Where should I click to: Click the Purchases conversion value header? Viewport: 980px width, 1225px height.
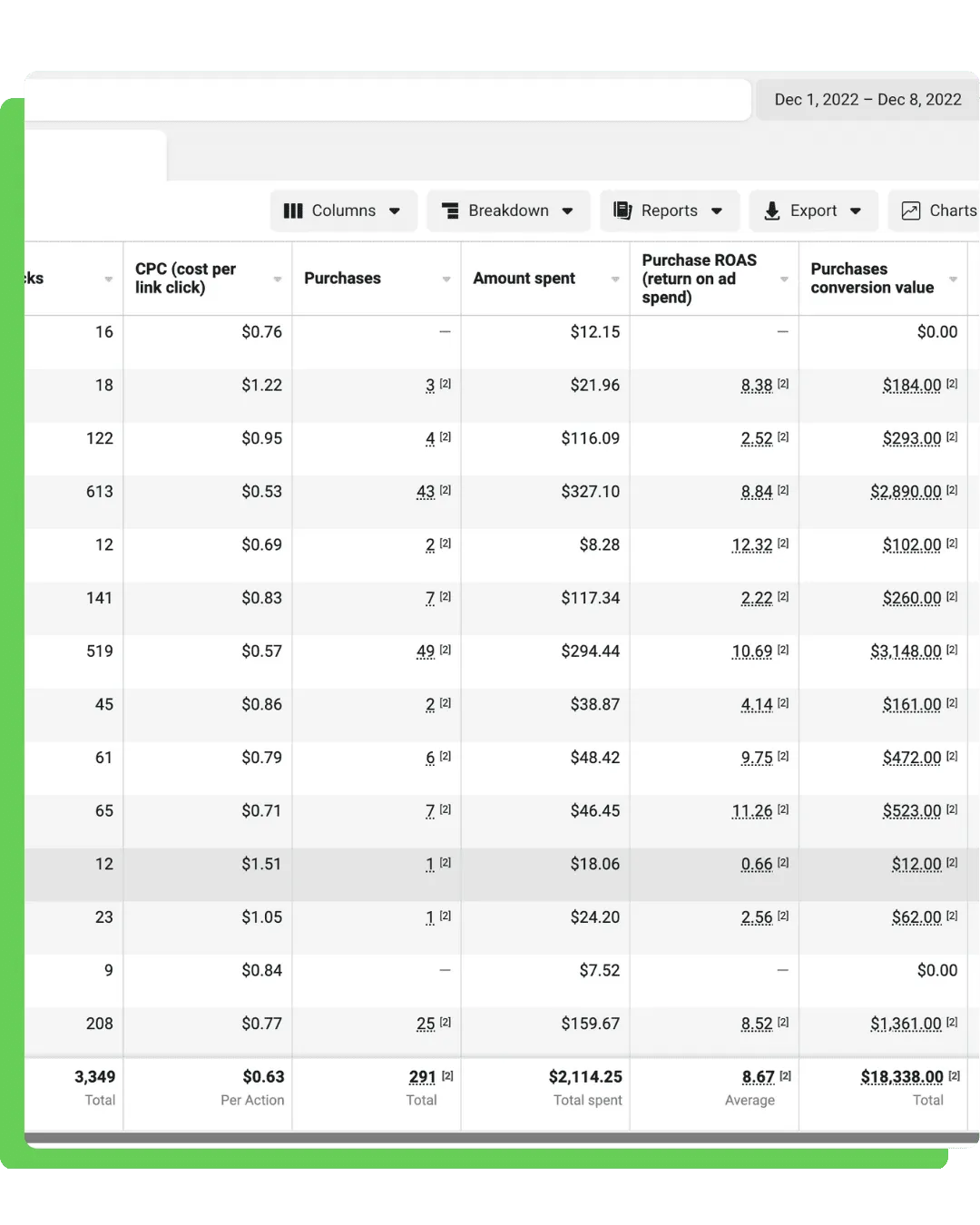[x=872, y=279]
